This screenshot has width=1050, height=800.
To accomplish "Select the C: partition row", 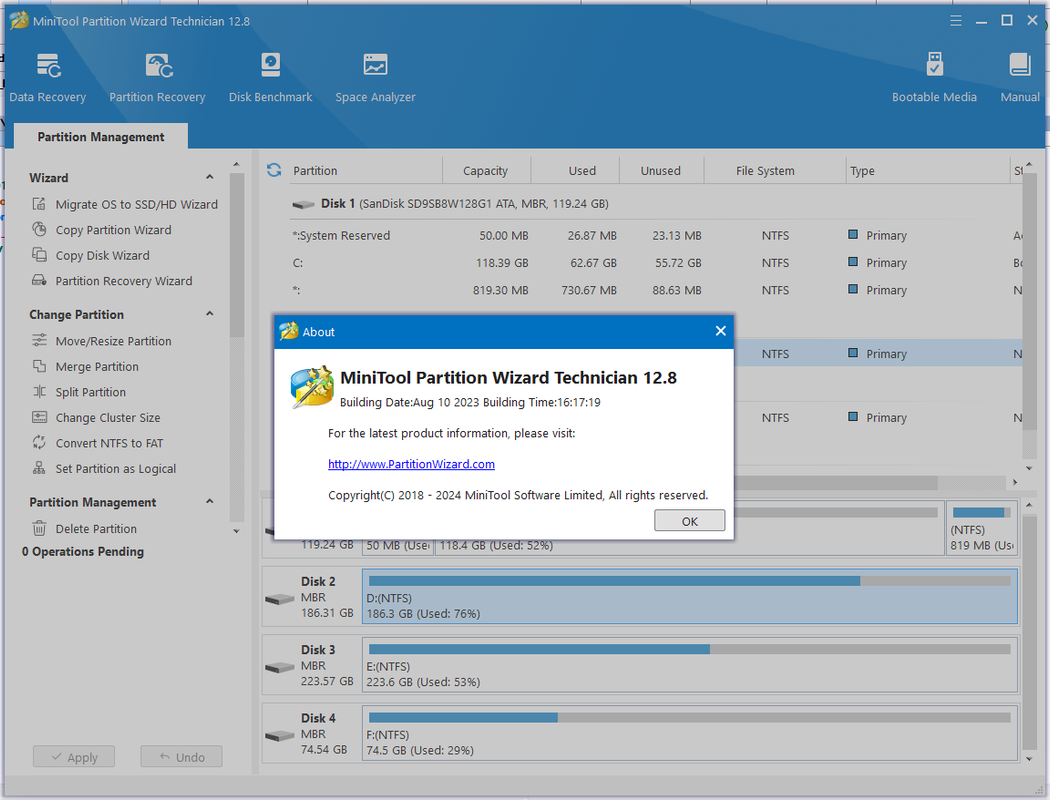I will tap(654, 263).
